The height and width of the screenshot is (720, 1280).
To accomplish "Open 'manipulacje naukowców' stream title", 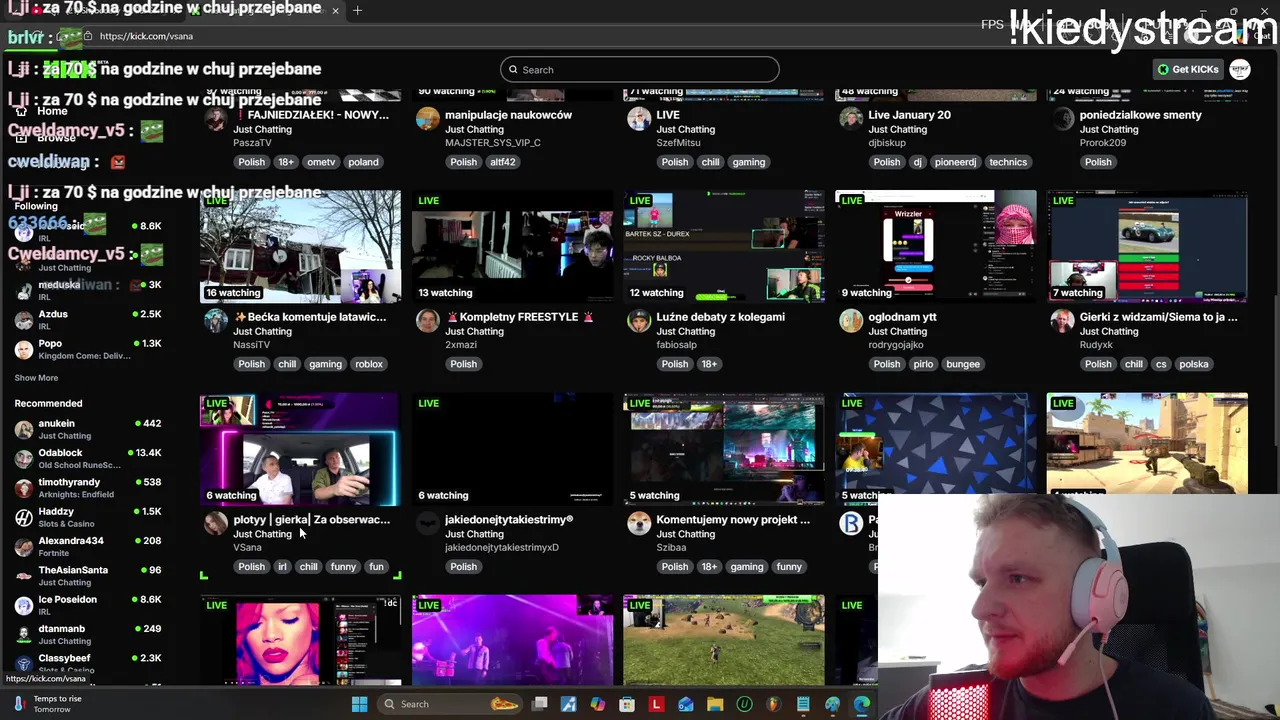I will tap(508, 115).
